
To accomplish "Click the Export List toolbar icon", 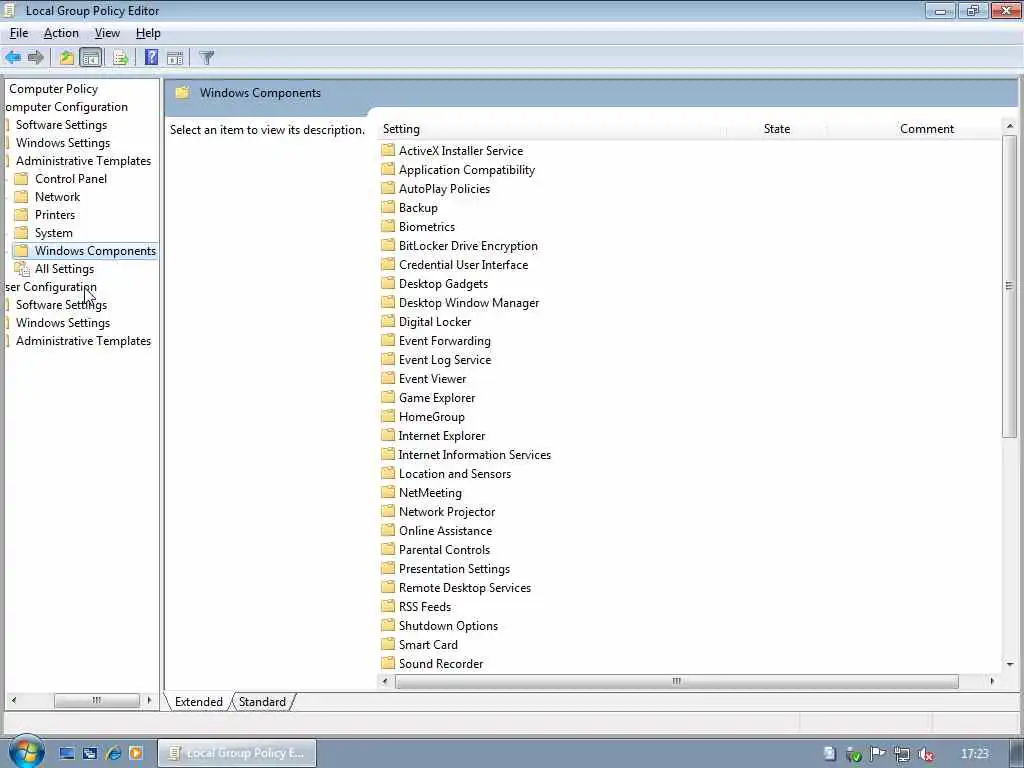I will (x=120, y=57).
